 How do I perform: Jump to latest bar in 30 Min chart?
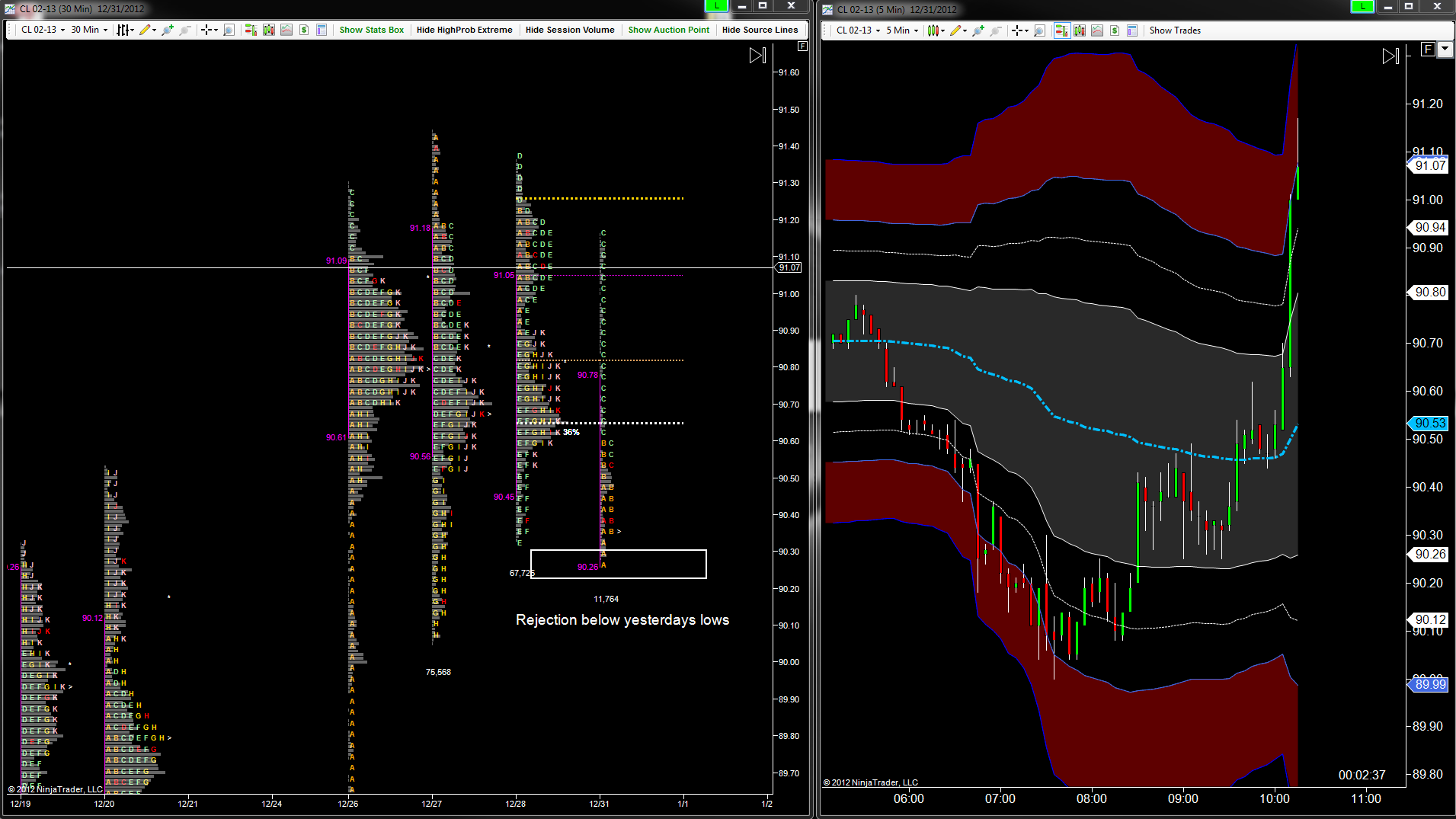757,55
